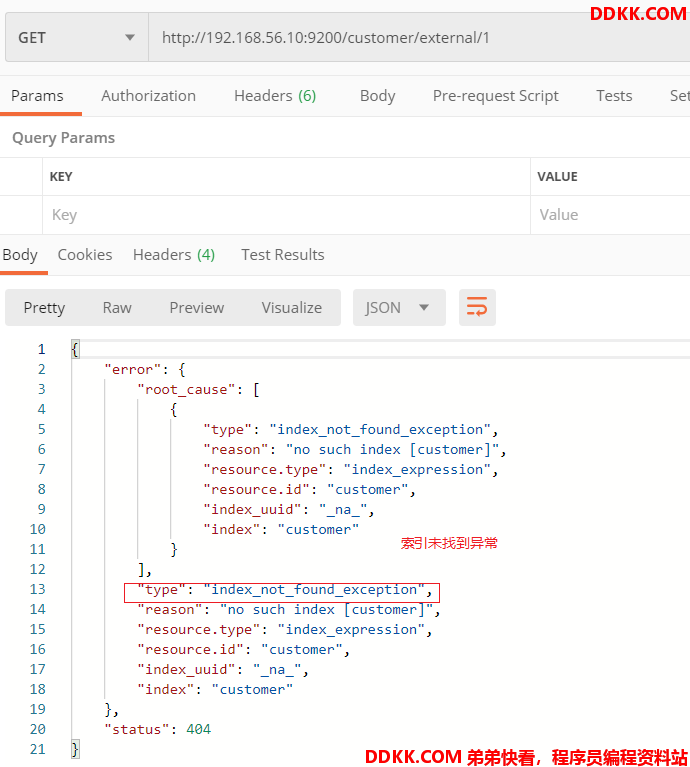Click "index_expression" value on line 7

point(417,470)
